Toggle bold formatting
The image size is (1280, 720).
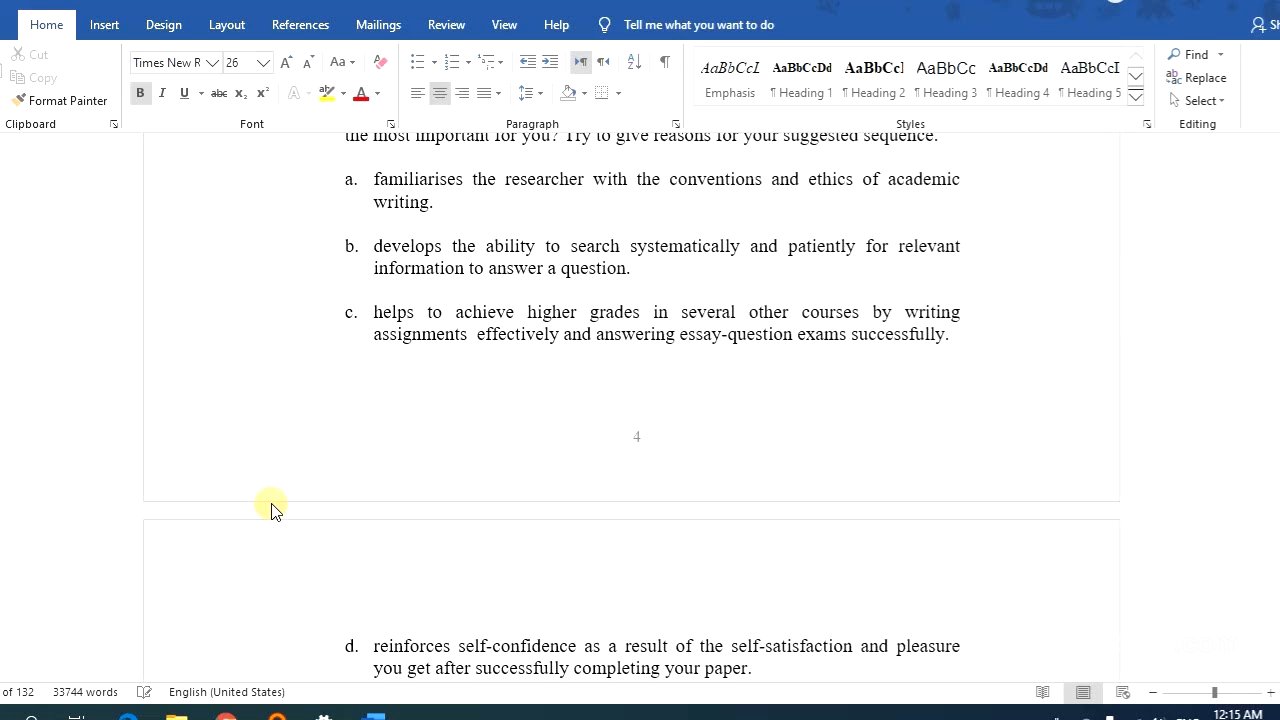140,93
